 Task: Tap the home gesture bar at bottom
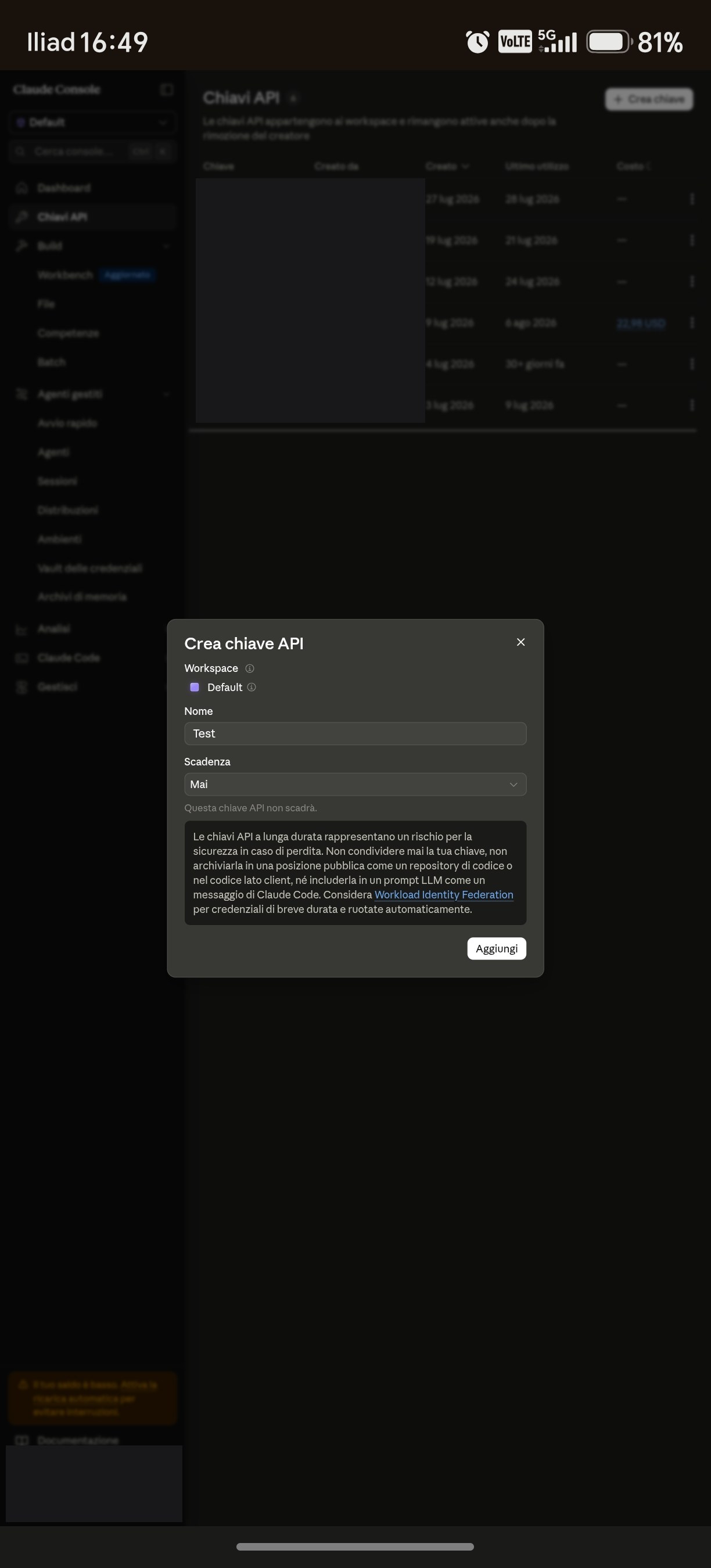355,1547
